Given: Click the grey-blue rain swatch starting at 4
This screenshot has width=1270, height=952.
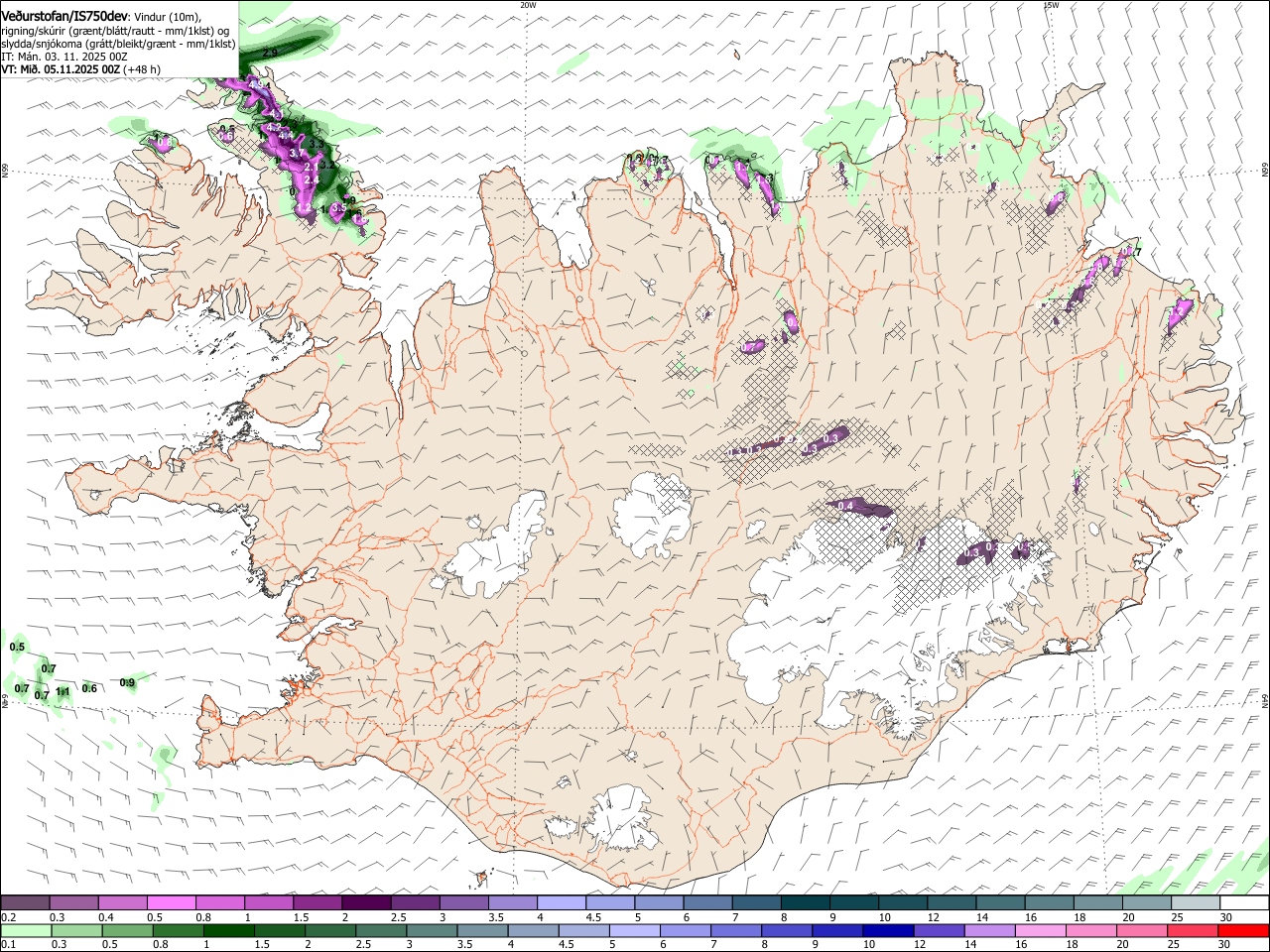Looking at the screenshot, I should (x=533, y=931).
